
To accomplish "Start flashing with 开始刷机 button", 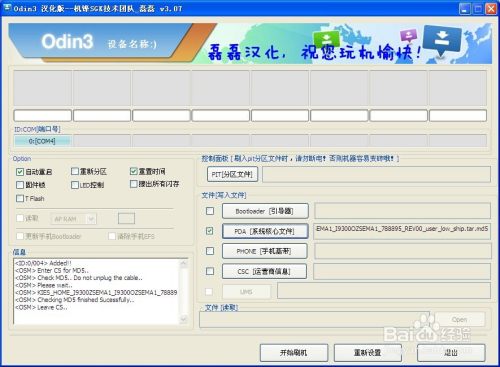I will click(x=294, y=353).
